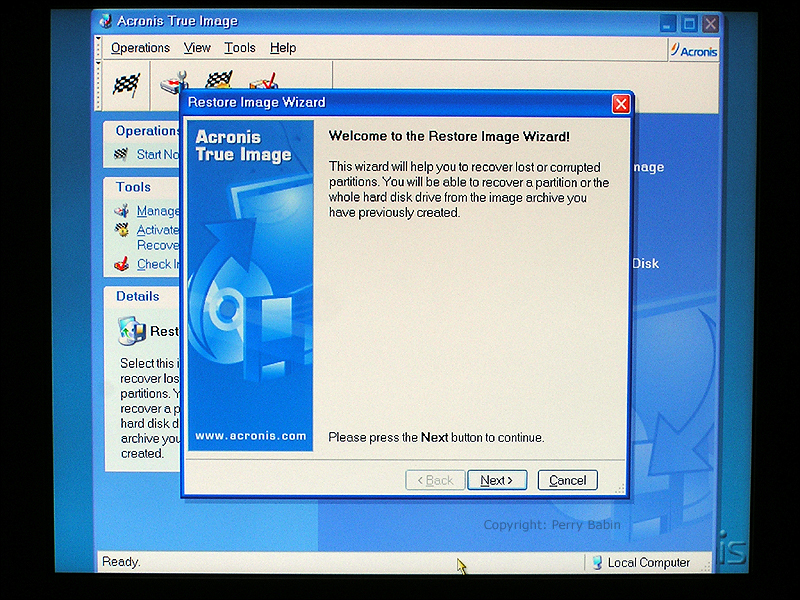This screenshot has height=600, width=800.
Task: Click the Activate icon in Tools panel
Action: (121, 230)
